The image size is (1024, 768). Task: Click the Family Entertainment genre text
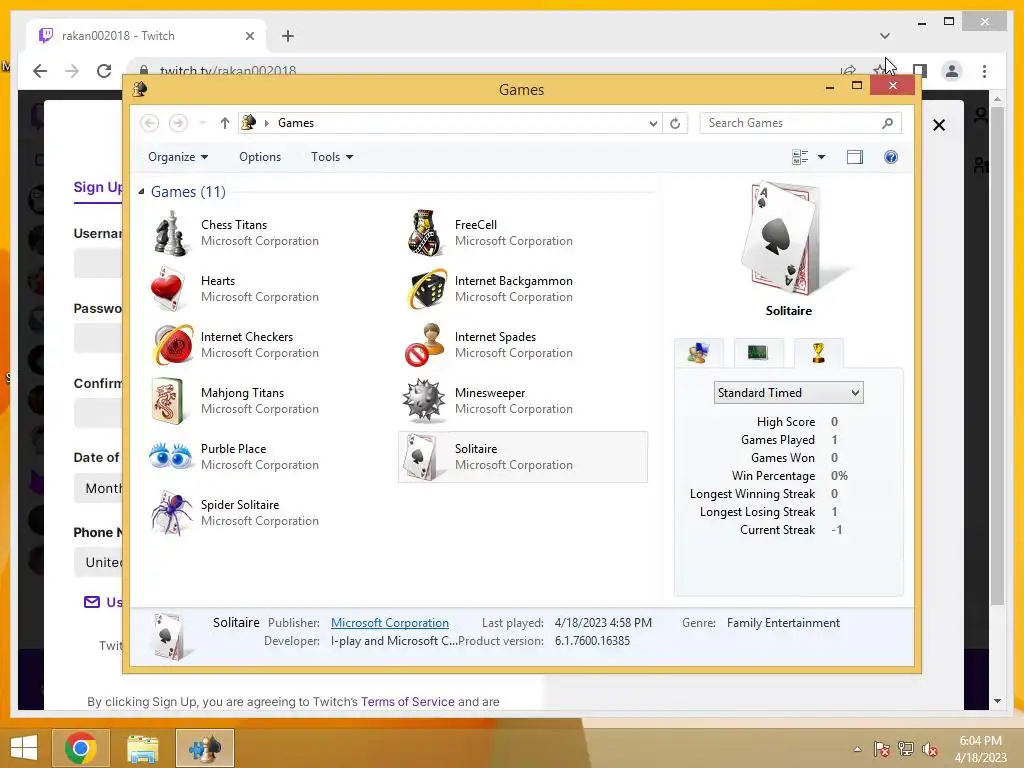[x=783, y=623]
